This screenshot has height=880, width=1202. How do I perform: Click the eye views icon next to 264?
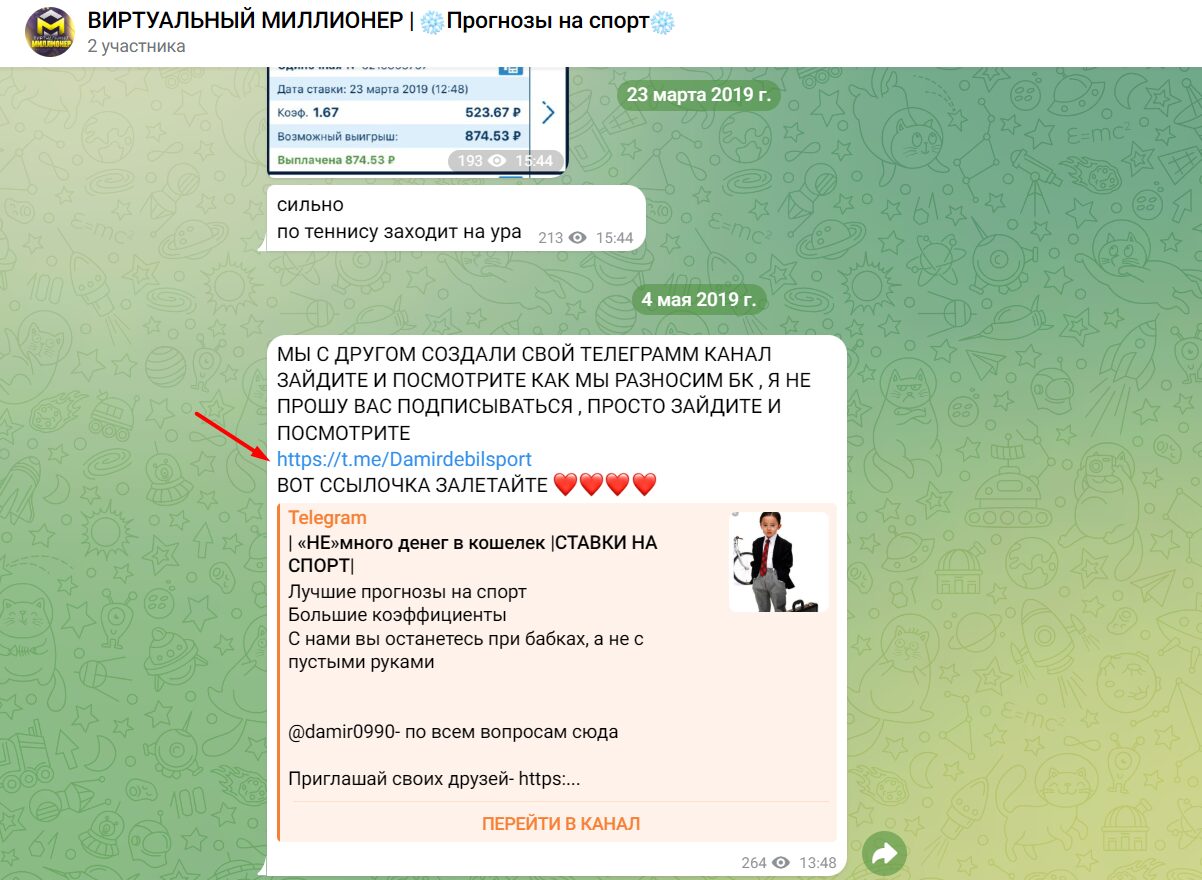(781, 863)
